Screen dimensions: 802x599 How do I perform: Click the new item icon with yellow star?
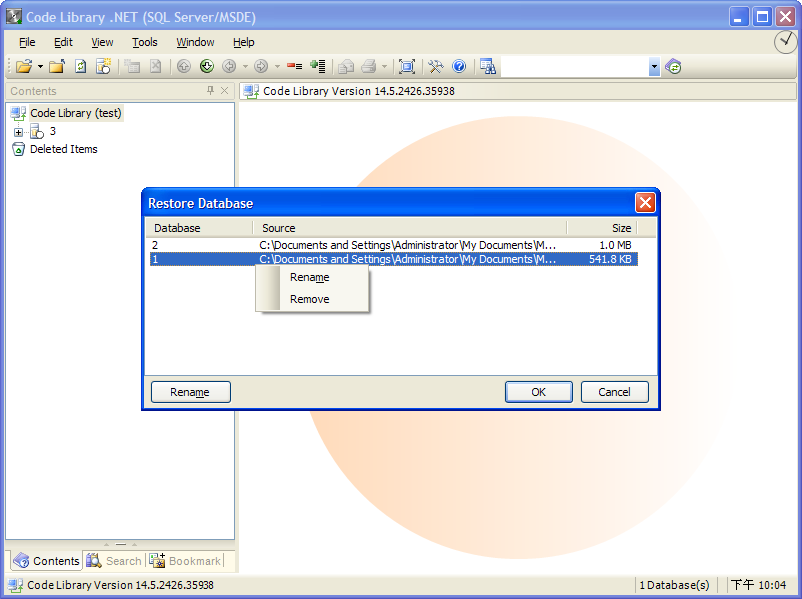[x=103, y=66]
